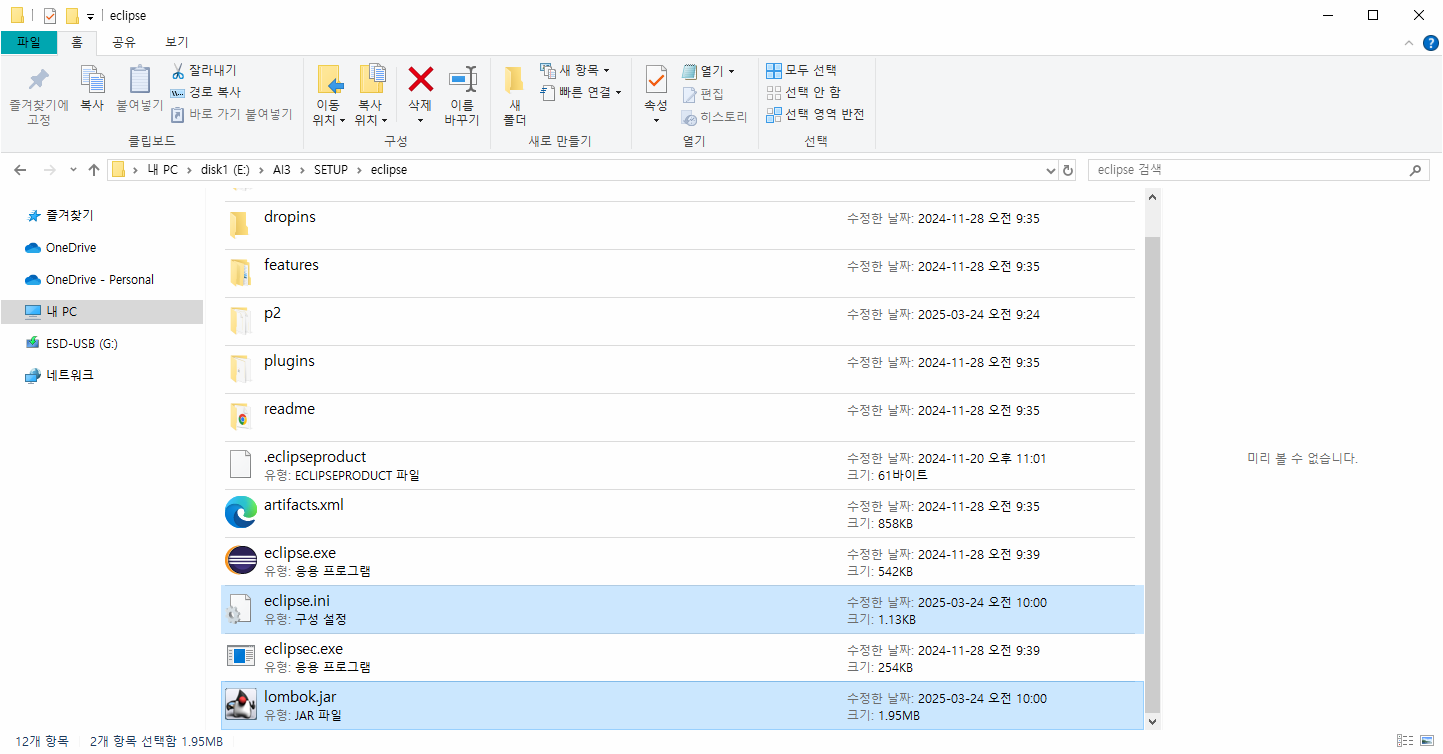Switch to the 보기 (View) tab
This screenshot has height=754, width=1443.
(176, 43)
